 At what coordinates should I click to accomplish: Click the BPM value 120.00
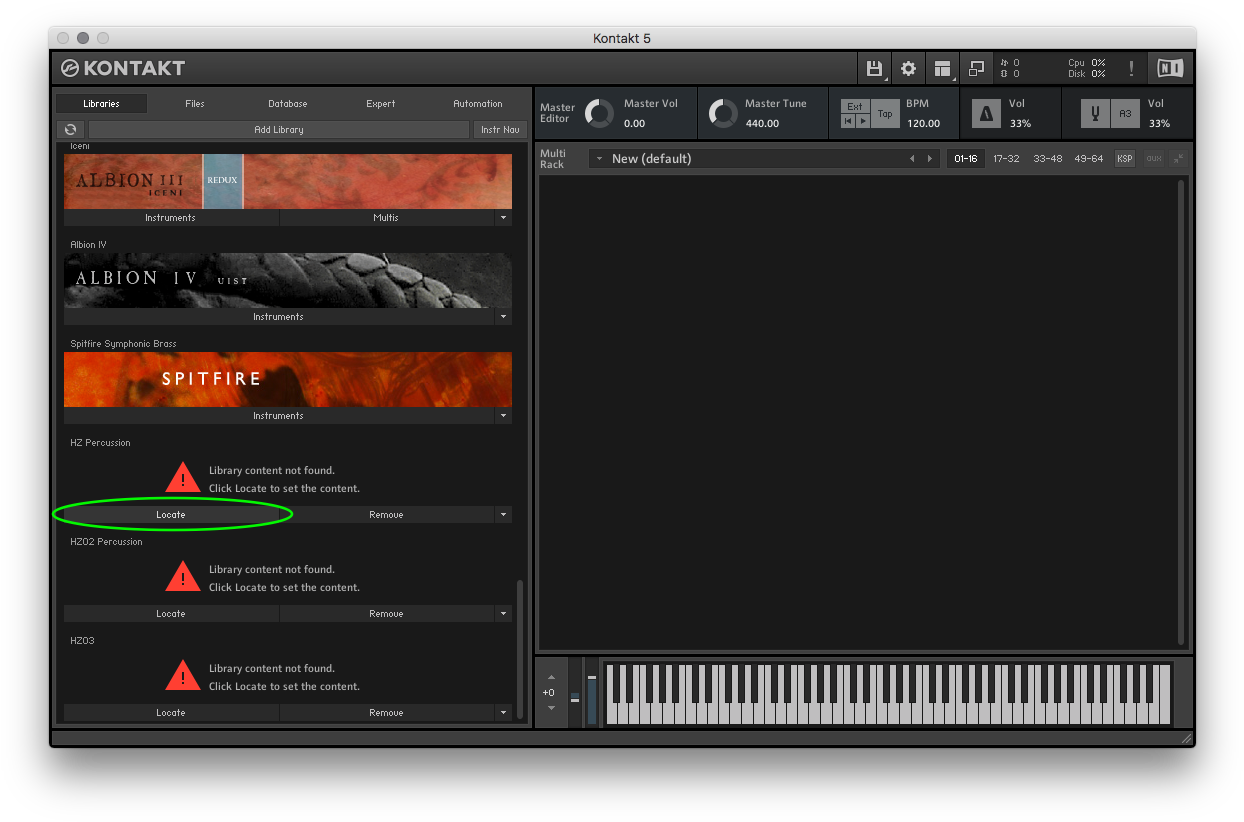(923, 124)
